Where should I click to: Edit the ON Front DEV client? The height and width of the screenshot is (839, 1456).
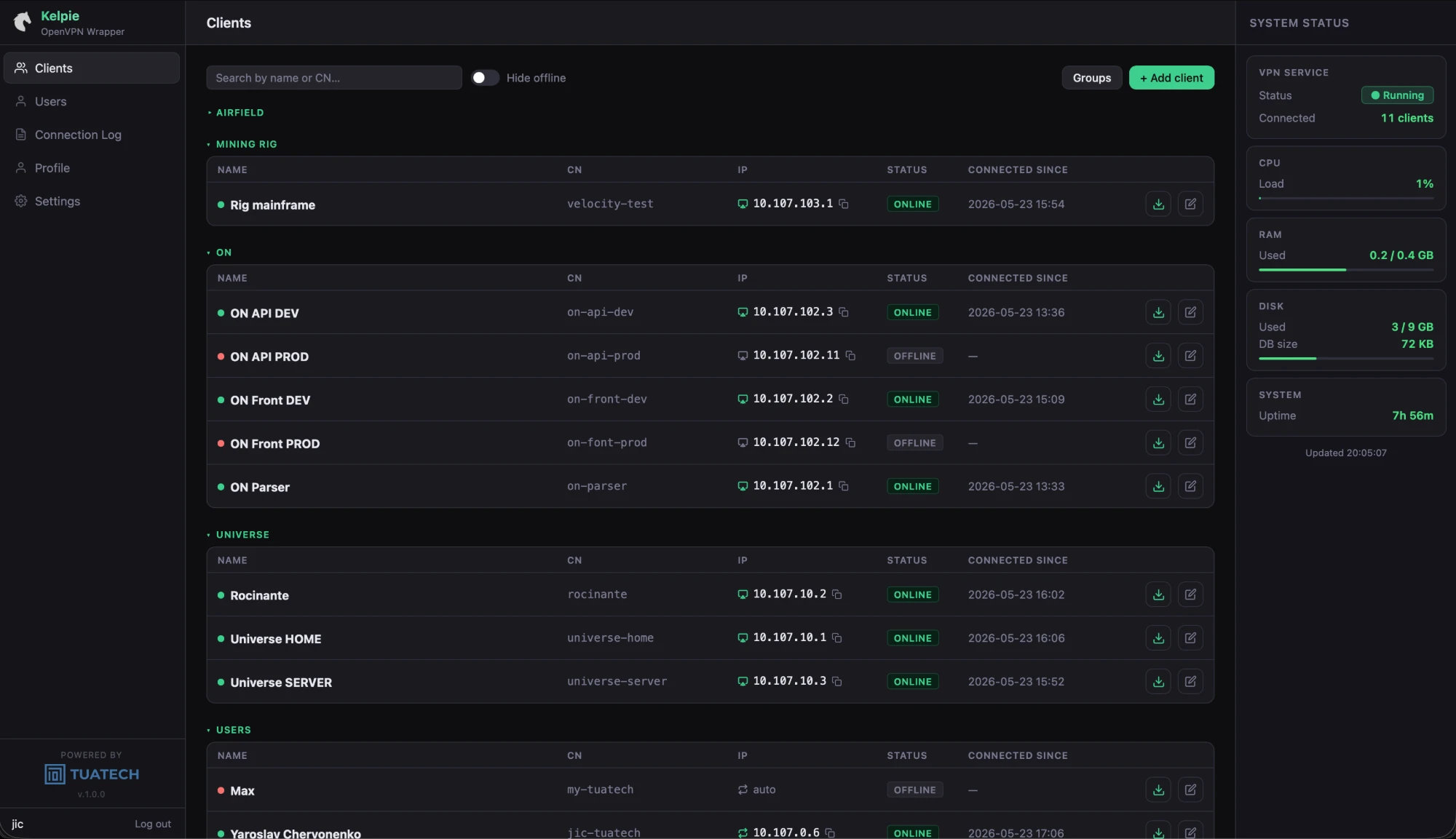[1190, 399]
